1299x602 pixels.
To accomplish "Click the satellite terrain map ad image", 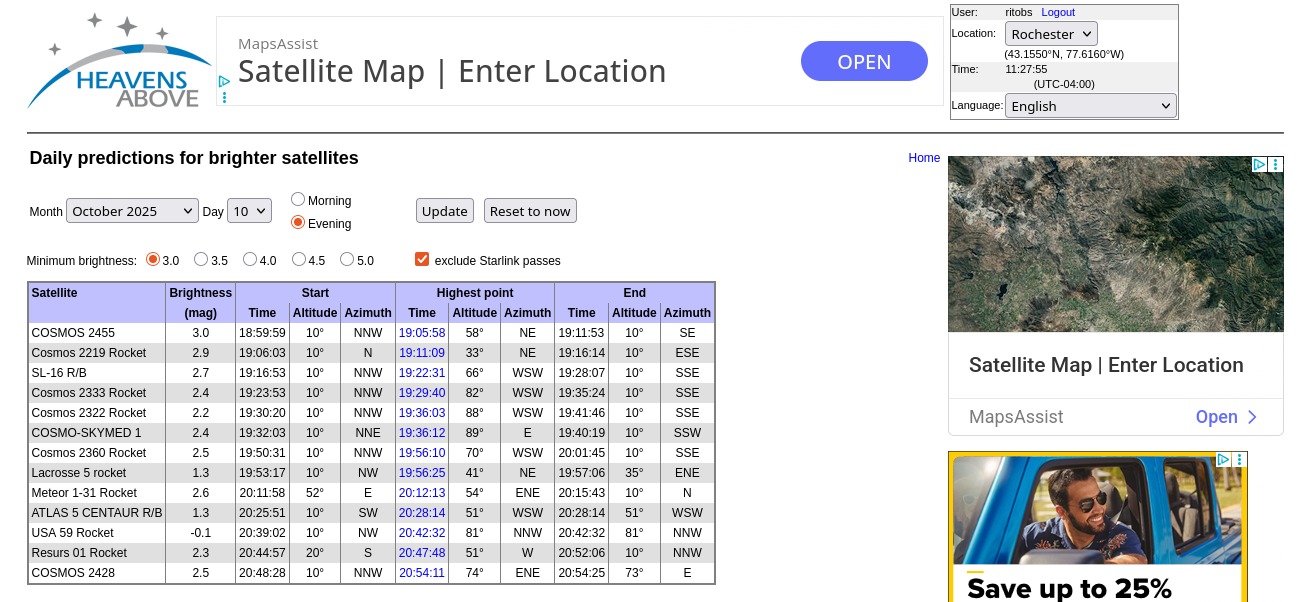I will pyautogui.click(x=1115, y=244).
